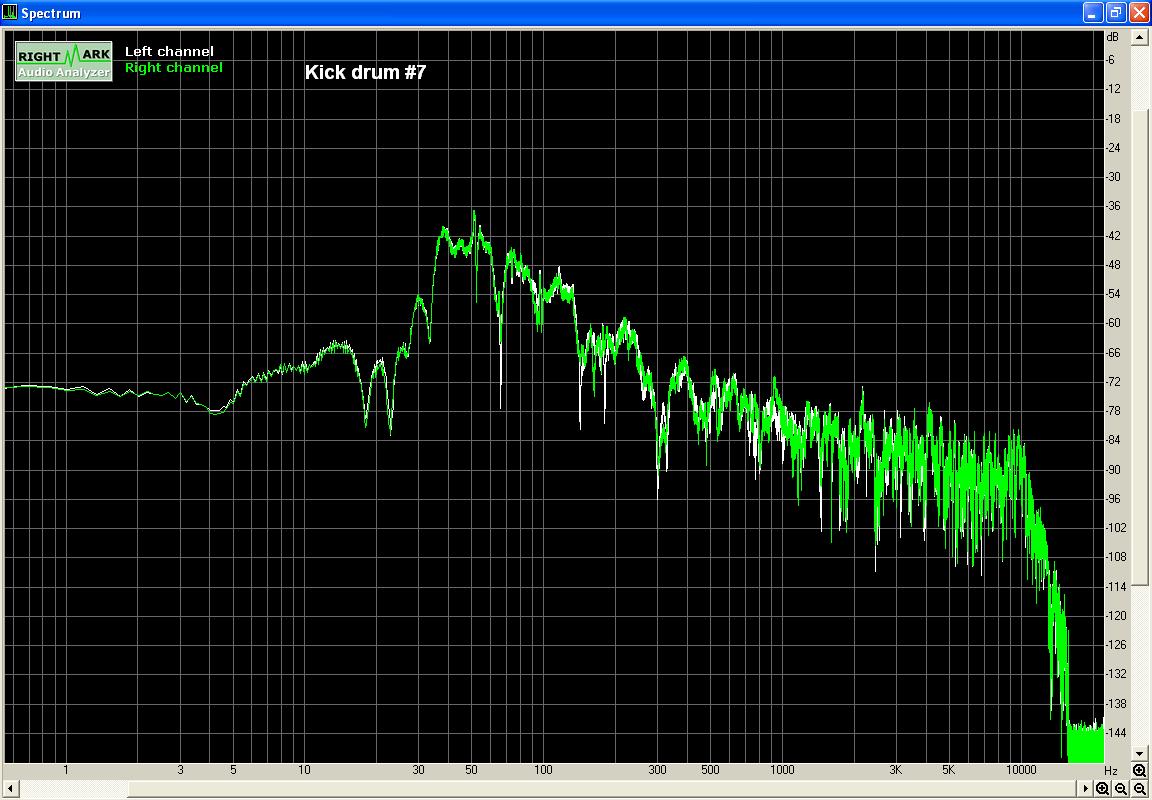Click the 'Hz' axis unit label

point(1111,771)
